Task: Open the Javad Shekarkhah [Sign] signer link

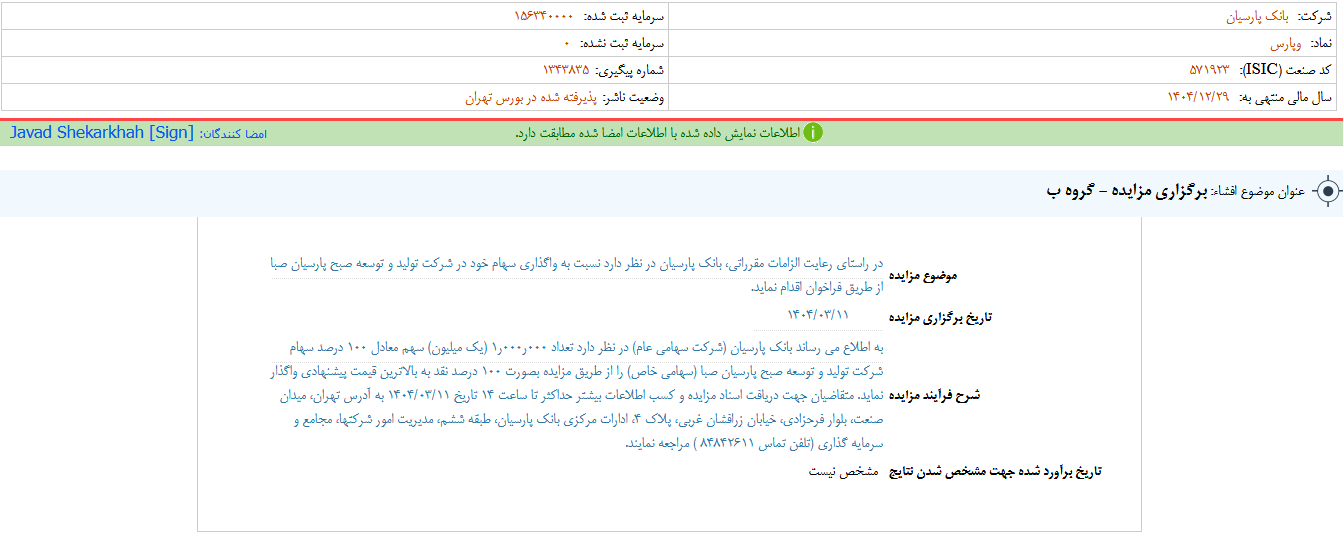Action: point(102,133)
